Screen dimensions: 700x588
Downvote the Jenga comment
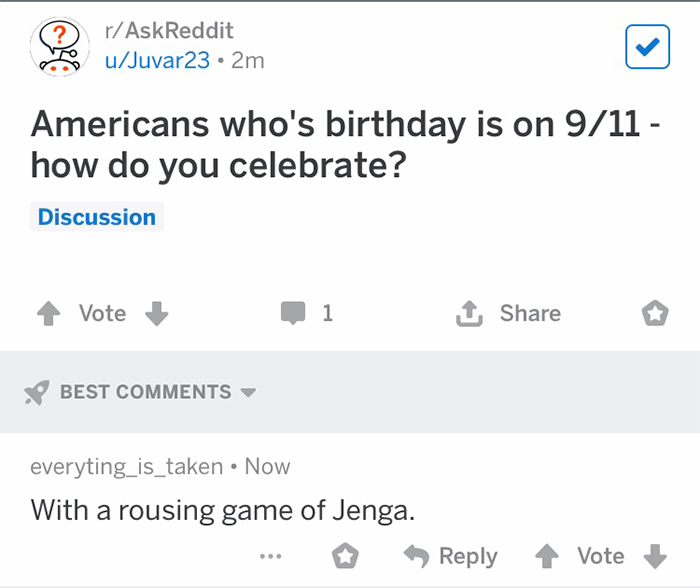(x=654, y=556)
